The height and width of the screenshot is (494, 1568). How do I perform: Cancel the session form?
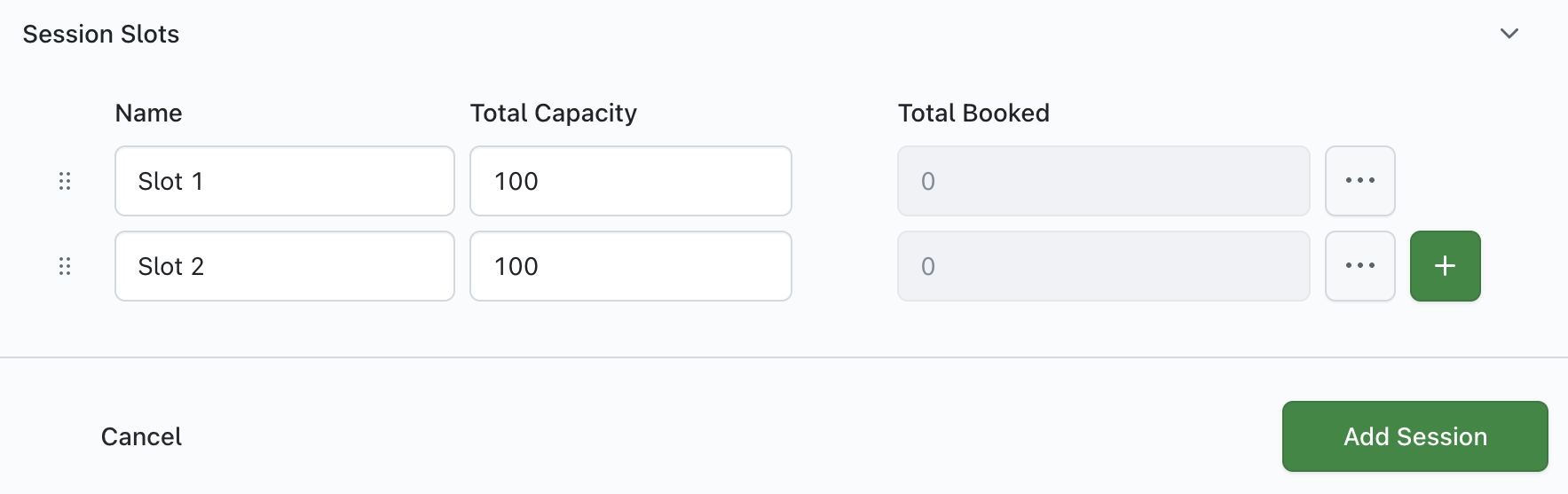tap(141, 436)
